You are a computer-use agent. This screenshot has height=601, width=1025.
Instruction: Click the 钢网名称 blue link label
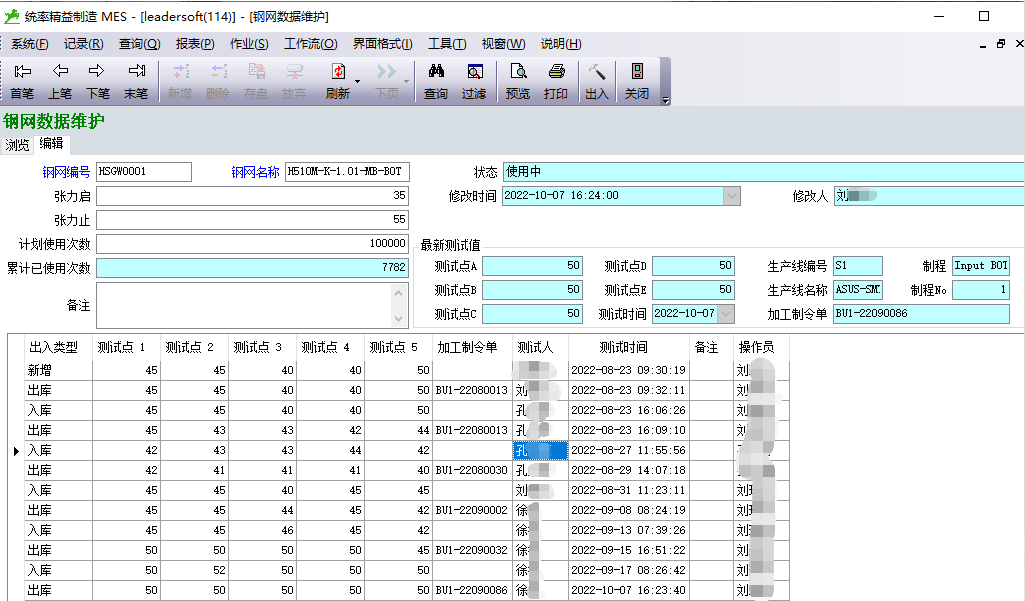[x=255, y=172]
